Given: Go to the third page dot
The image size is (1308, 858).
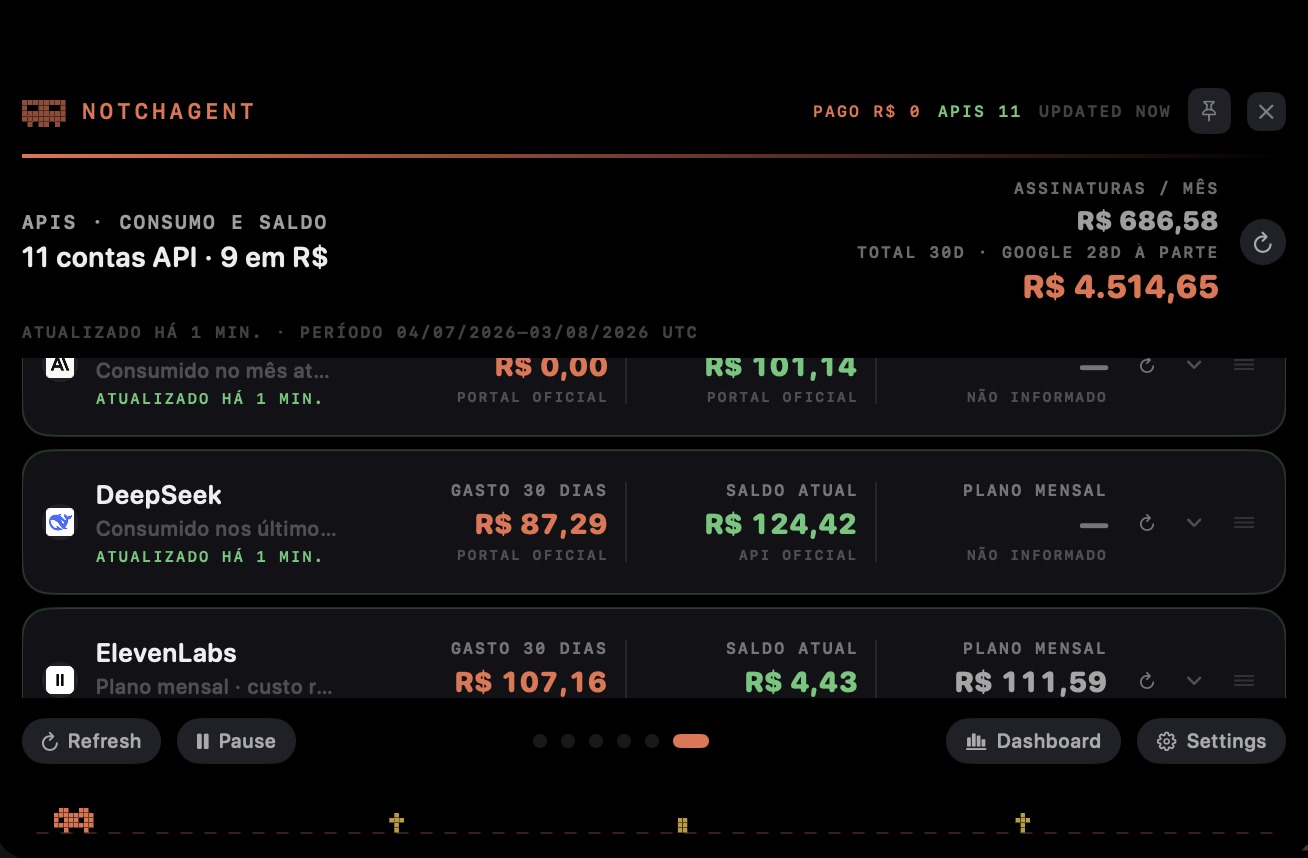Looking at the screenshot, I should click(x=596, y=741).
